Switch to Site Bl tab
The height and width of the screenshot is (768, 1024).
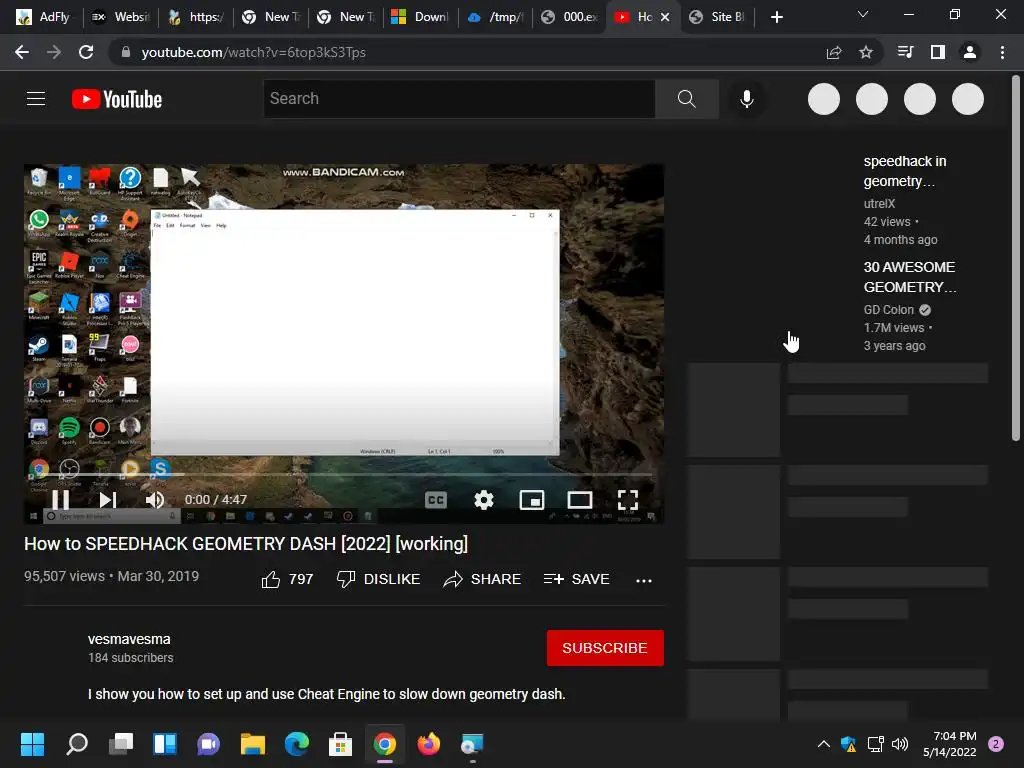[718, 17]
